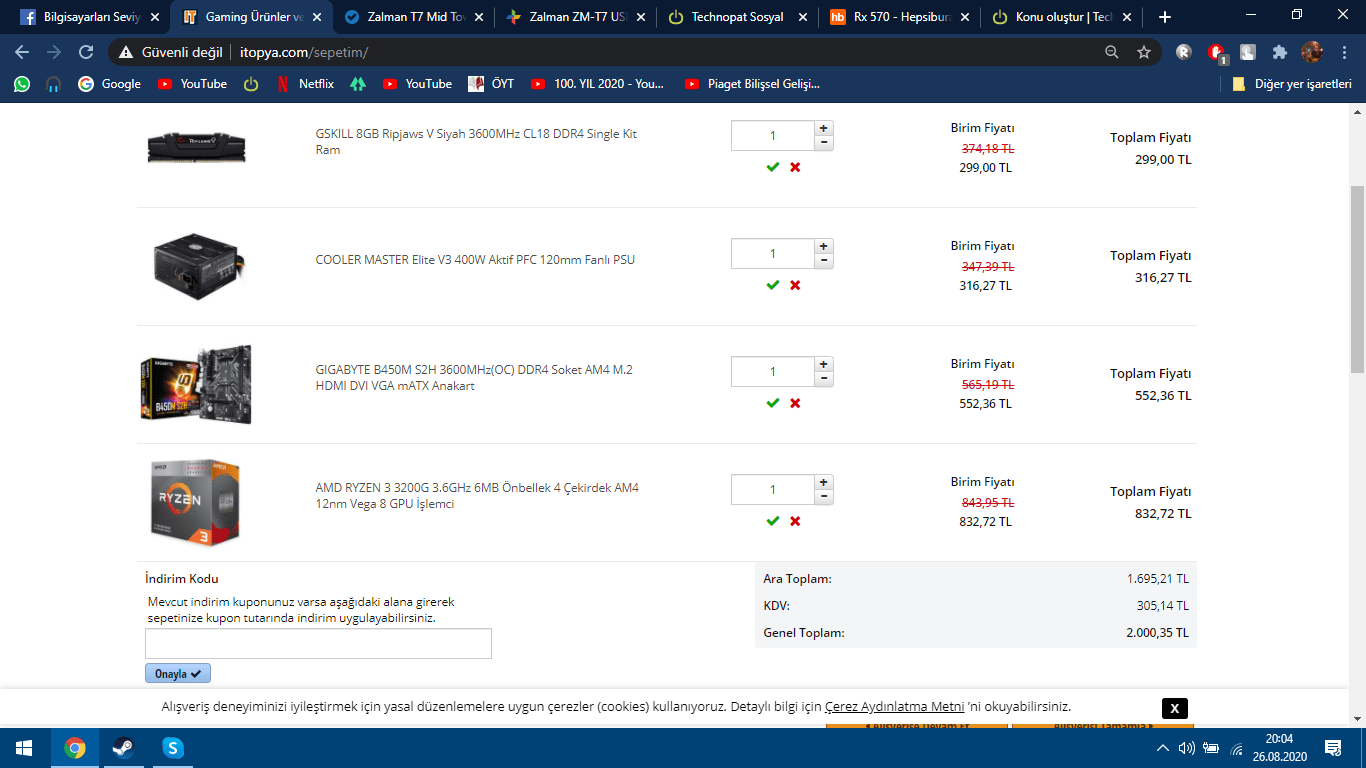Go back to previous page
This screenshot has width=1366, height=768.
[x=22, y=52]
